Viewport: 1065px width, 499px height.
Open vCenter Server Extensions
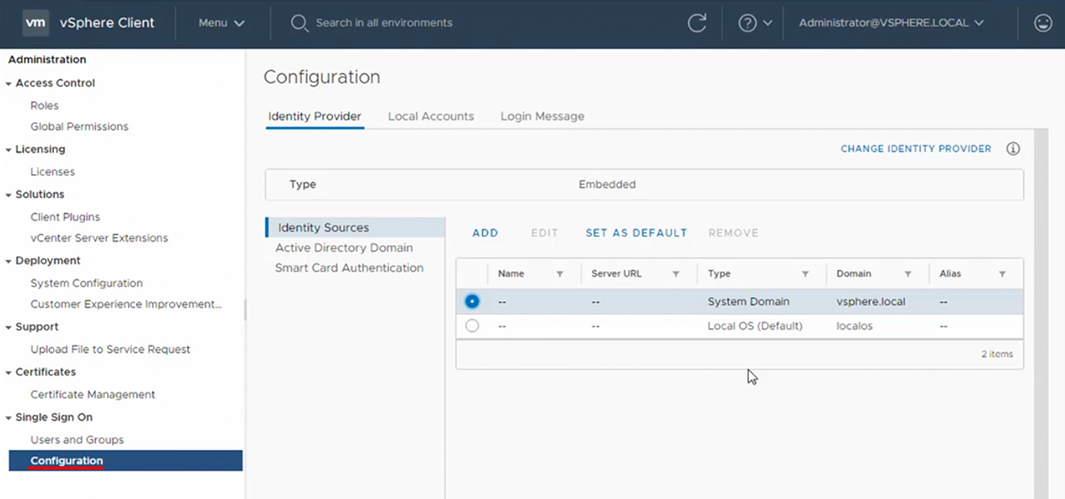99,238
